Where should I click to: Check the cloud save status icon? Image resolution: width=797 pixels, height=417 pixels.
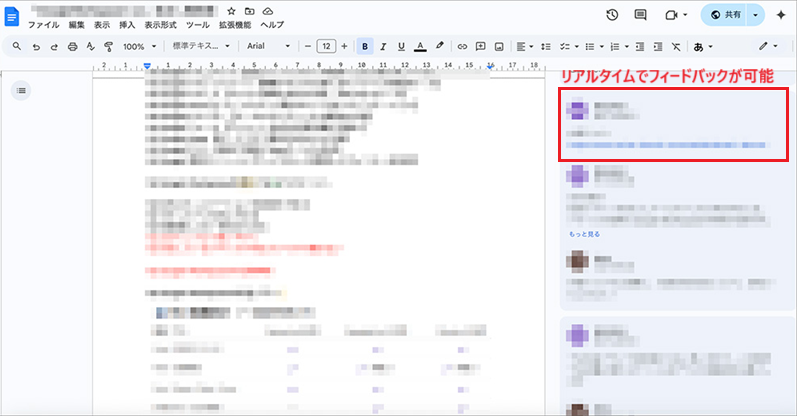coord(268,11)
